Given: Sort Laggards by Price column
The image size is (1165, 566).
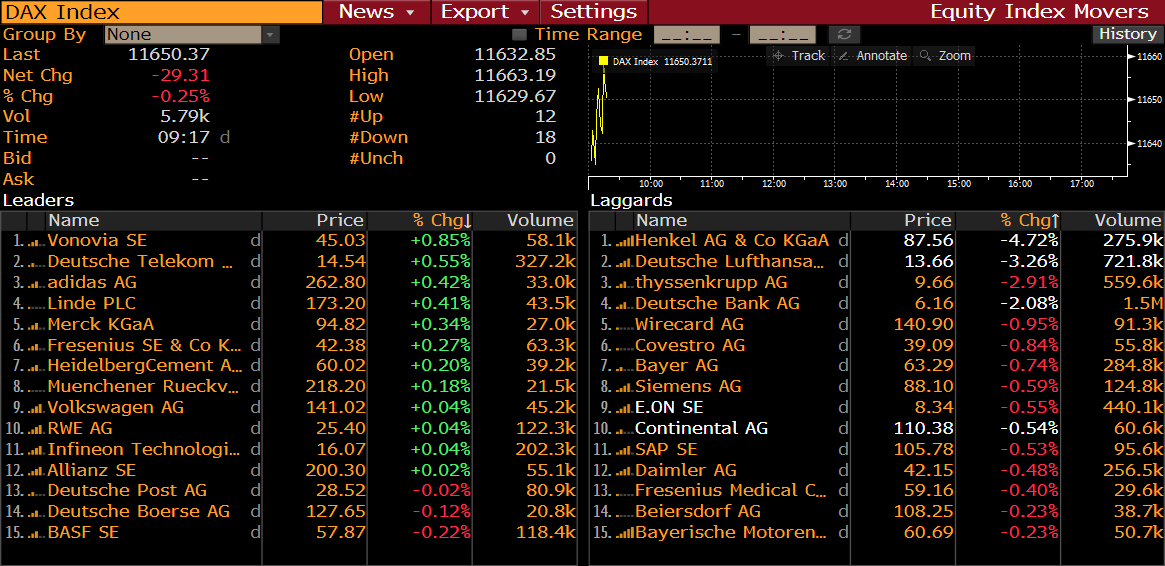Looking at the screenshot, I should [x=903, y=221].
